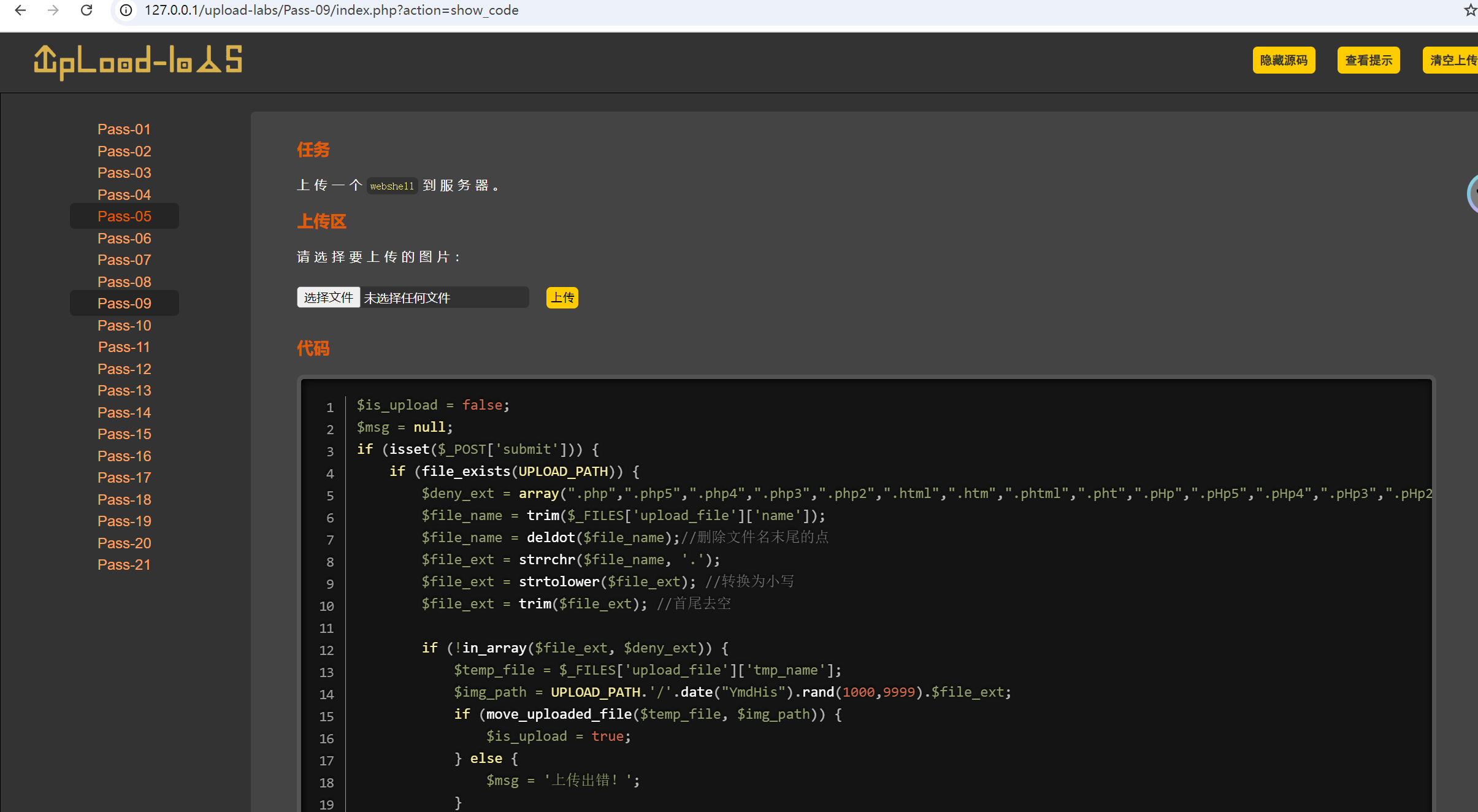Navigate to Pass-16 link
The height and width of the screenshot is (812, 1478).
point(124,456)
